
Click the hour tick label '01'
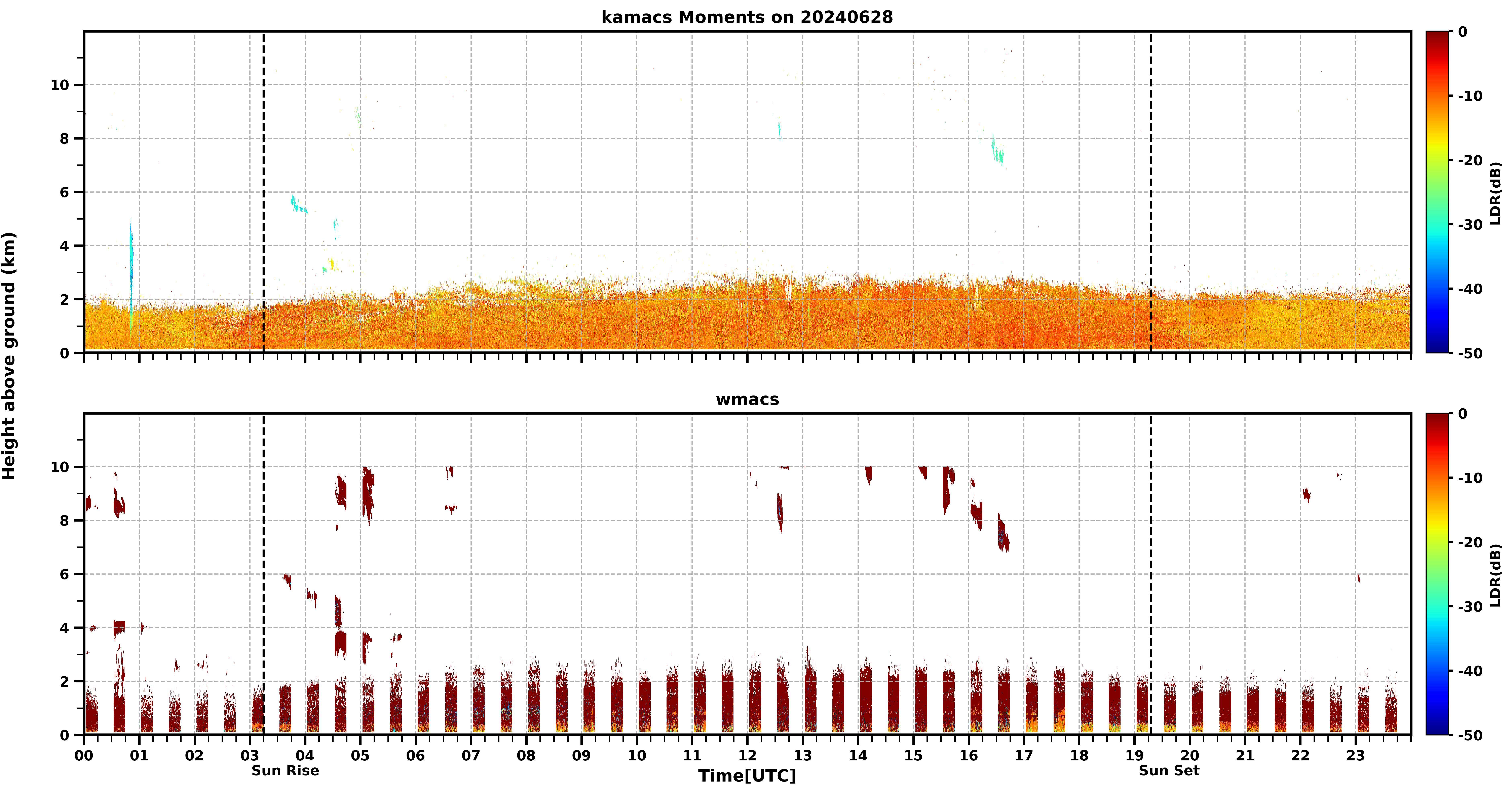pos(139,756)
